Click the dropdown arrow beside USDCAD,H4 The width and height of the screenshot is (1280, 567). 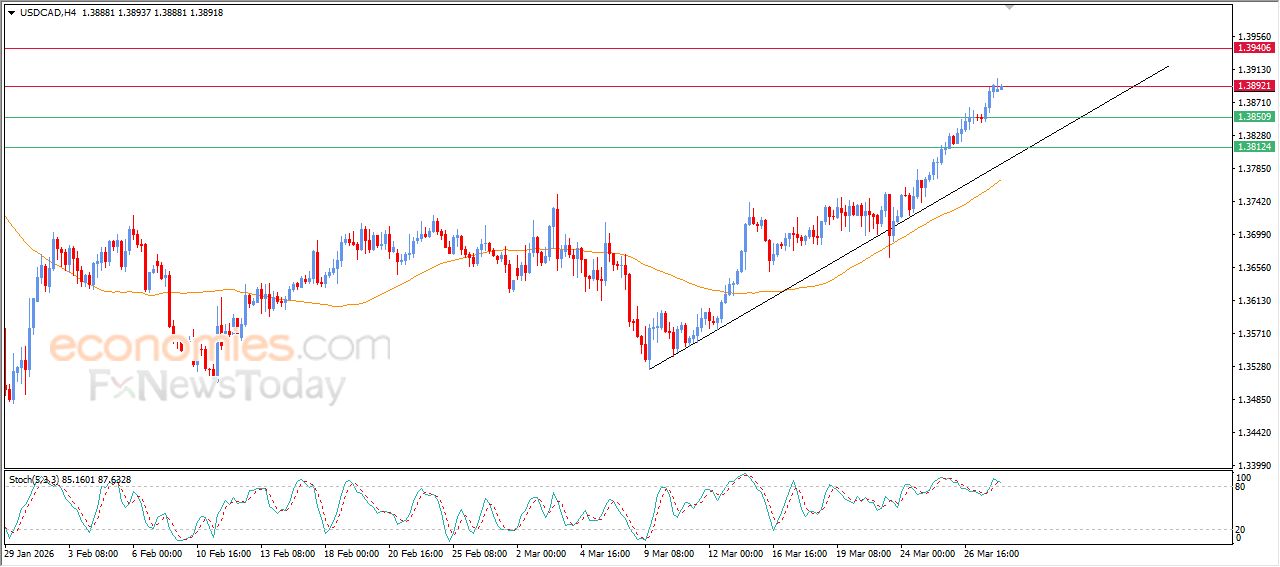(11, 12)
